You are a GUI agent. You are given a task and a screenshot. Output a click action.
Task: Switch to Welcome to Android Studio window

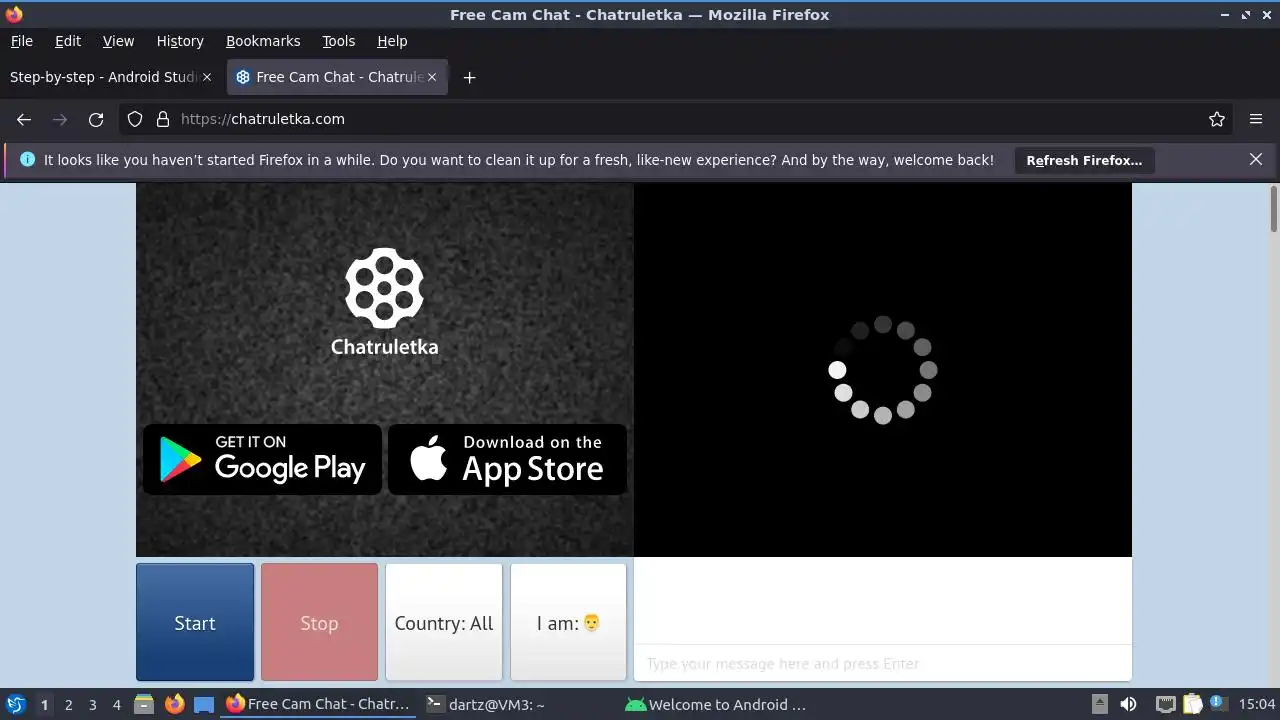716,704
